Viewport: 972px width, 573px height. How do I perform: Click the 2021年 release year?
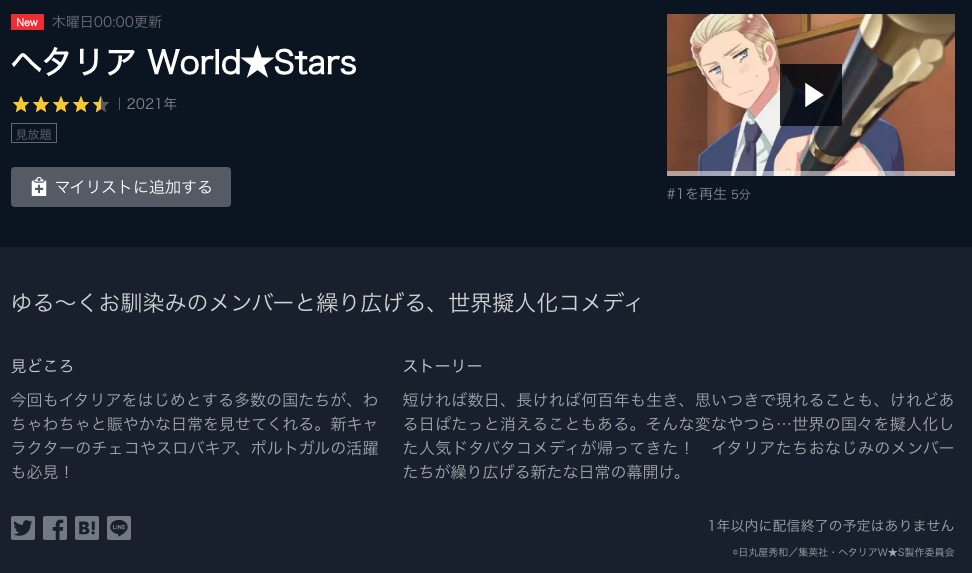[x=152, y=104]
